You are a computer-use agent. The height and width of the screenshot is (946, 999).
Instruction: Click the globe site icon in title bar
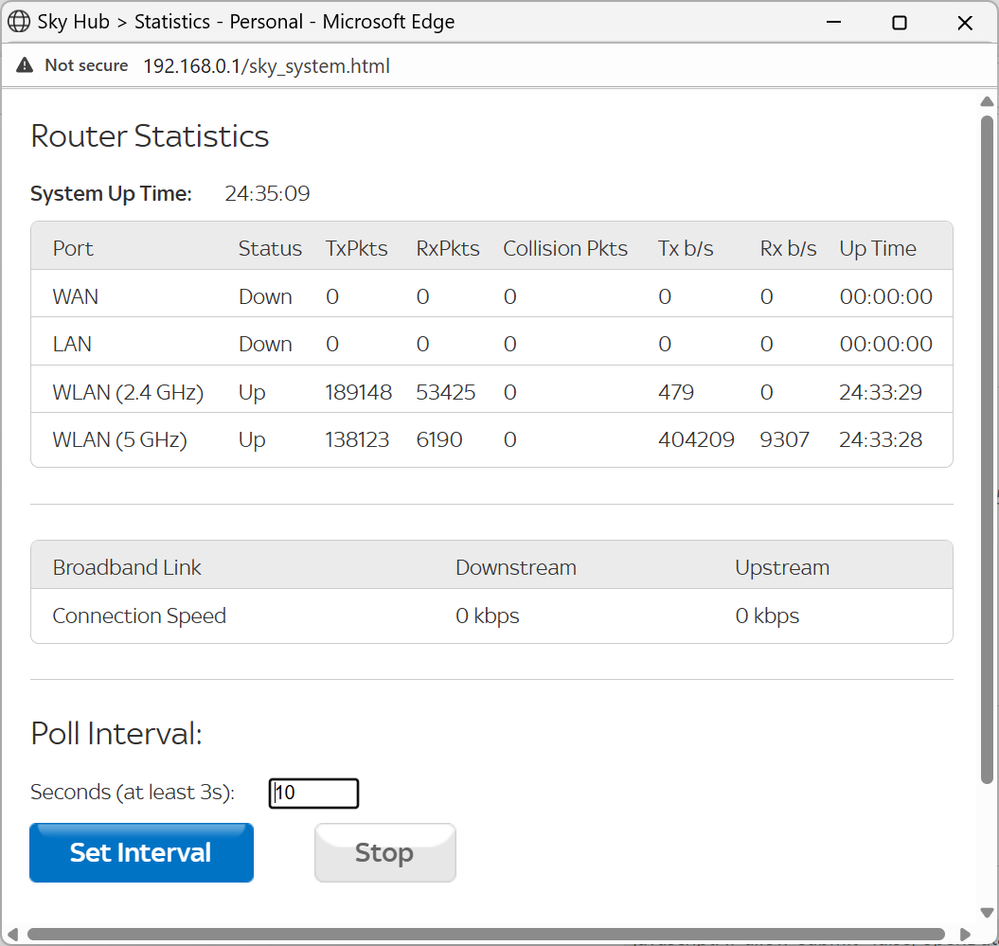(x=19, y=22)
